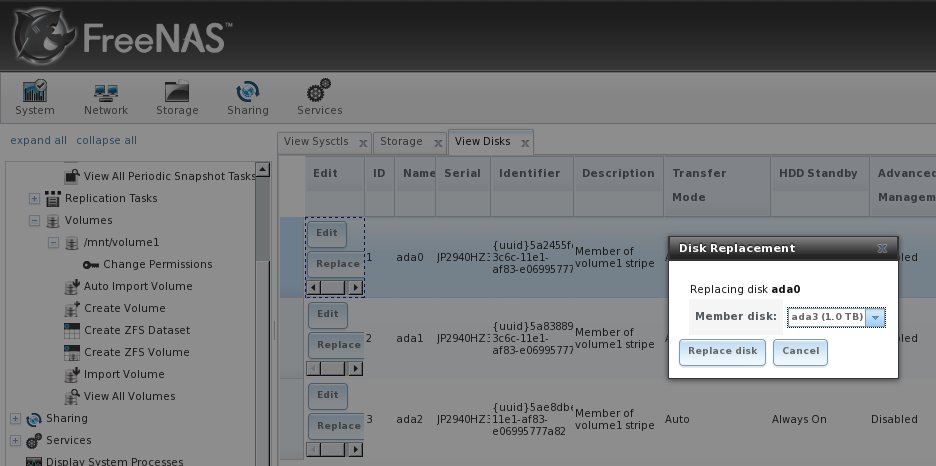Click the Create Volume icon
Image resolution: width=936 pixels, height=466 pixels.
[72, 308]
